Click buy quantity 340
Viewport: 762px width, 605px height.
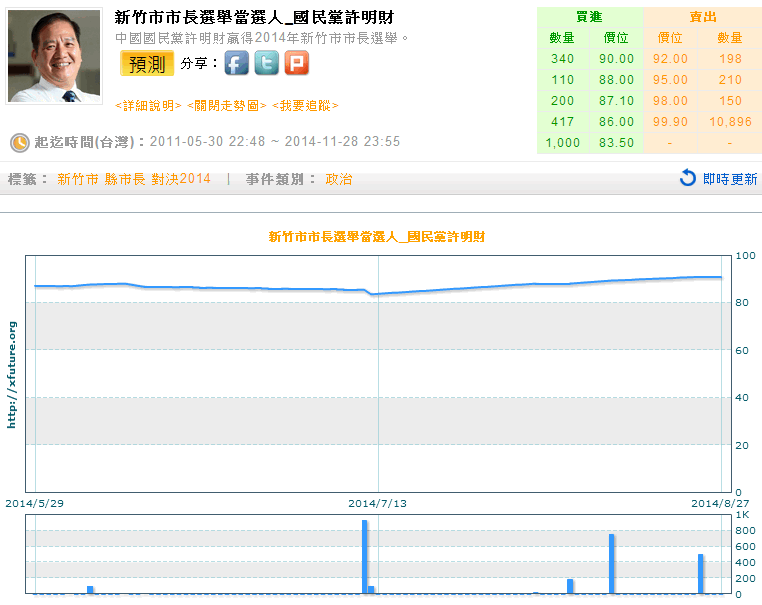point(562,59)
